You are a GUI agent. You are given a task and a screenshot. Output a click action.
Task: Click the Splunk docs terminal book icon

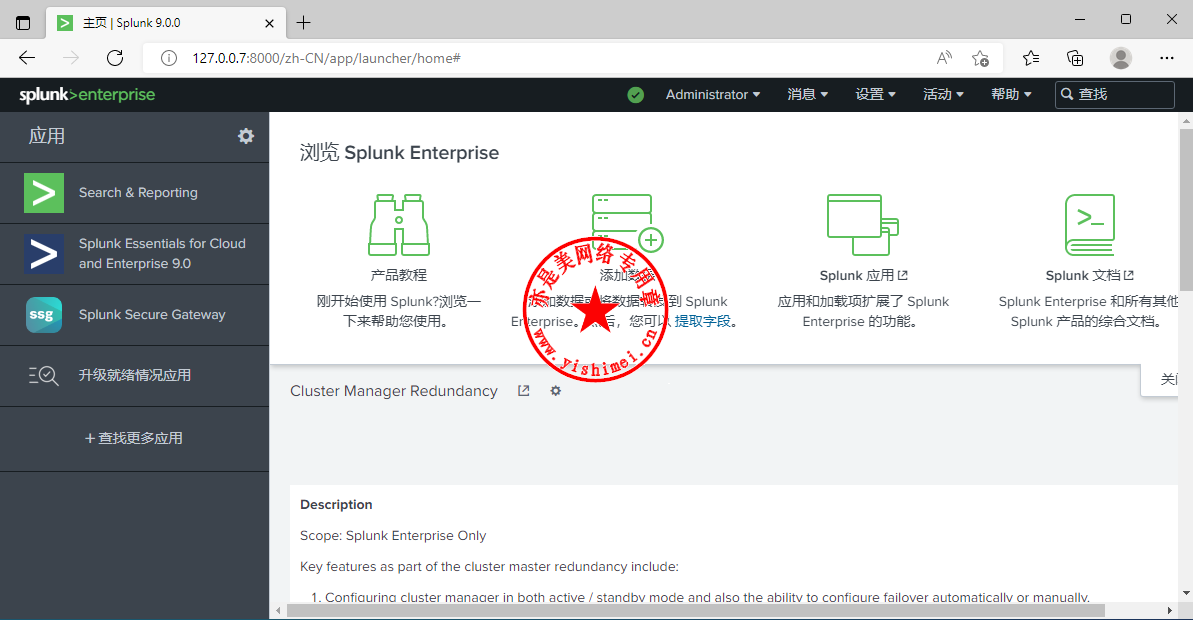coord(1090,224)
